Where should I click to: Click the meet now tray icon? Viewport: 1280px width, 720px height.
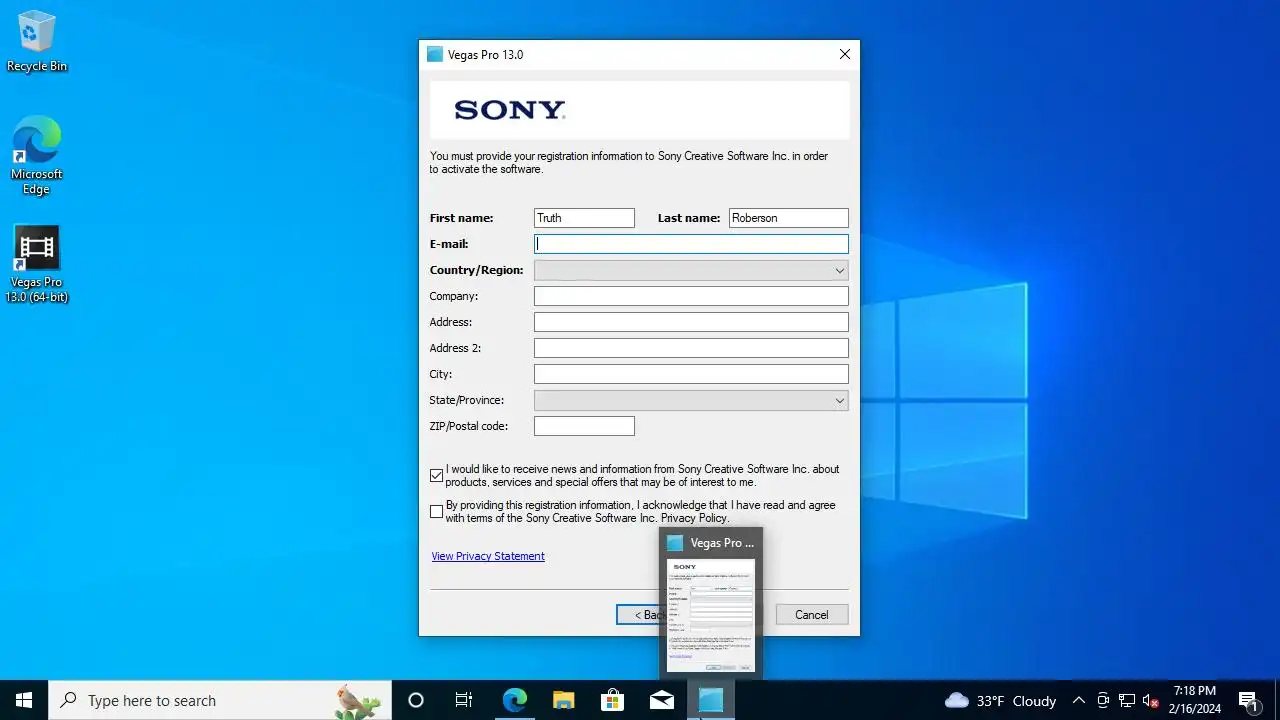point(1103,700)
